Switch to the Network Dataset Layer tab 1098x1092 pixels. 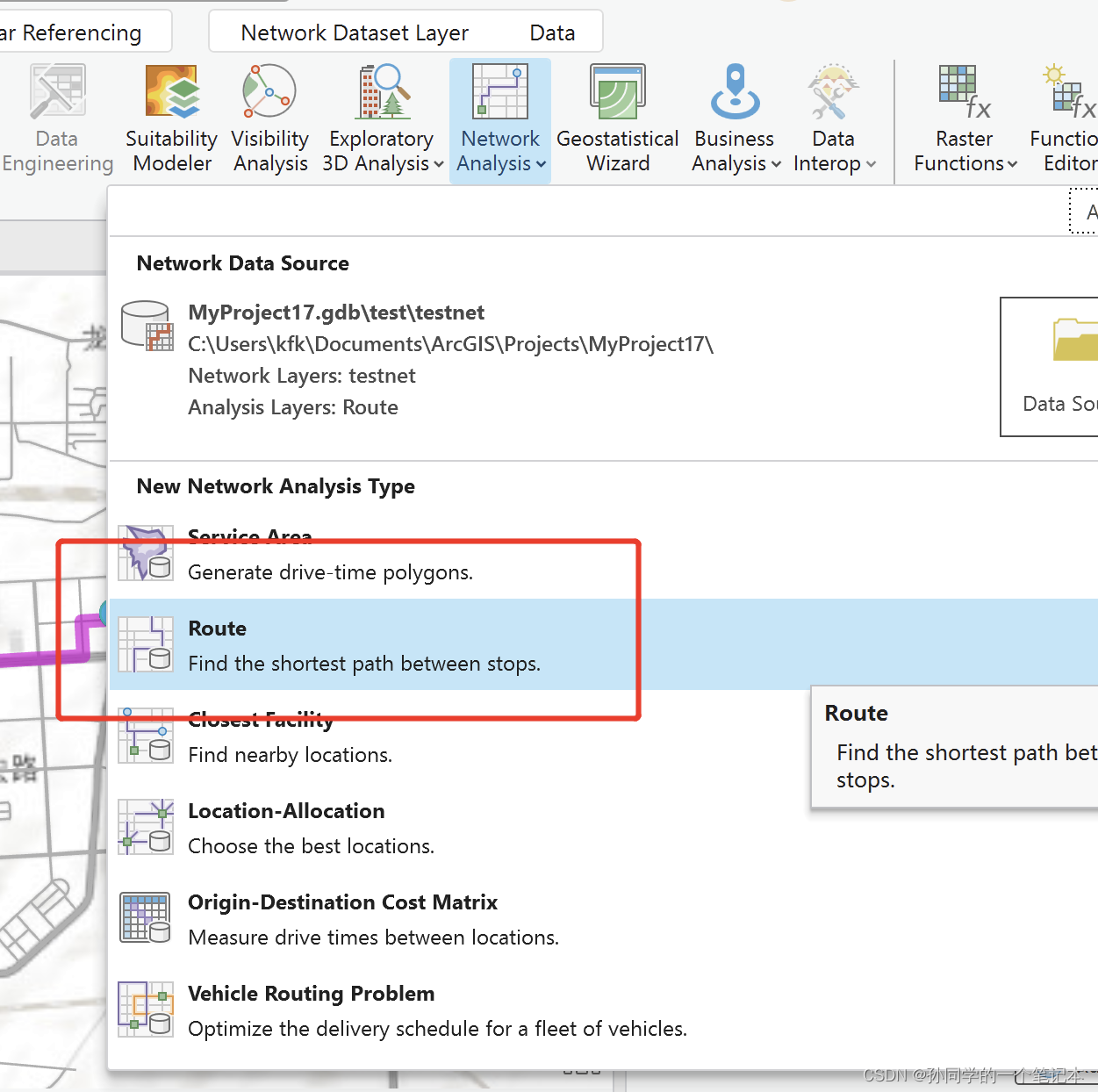tap(355, 33)
